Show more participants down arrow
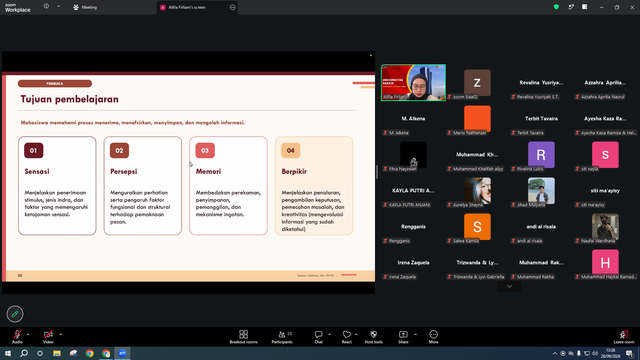The image size is (640, 360). click(x=509, y=287)
